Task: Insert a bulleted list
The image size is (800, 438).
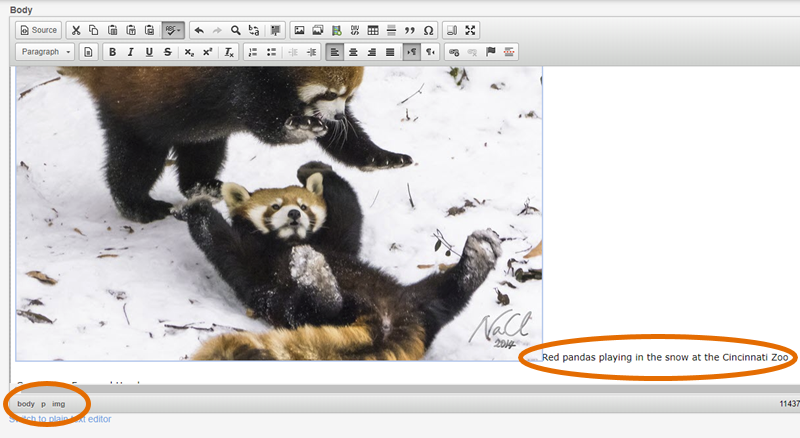Action: pyautogui.click(x=271, y=52)
